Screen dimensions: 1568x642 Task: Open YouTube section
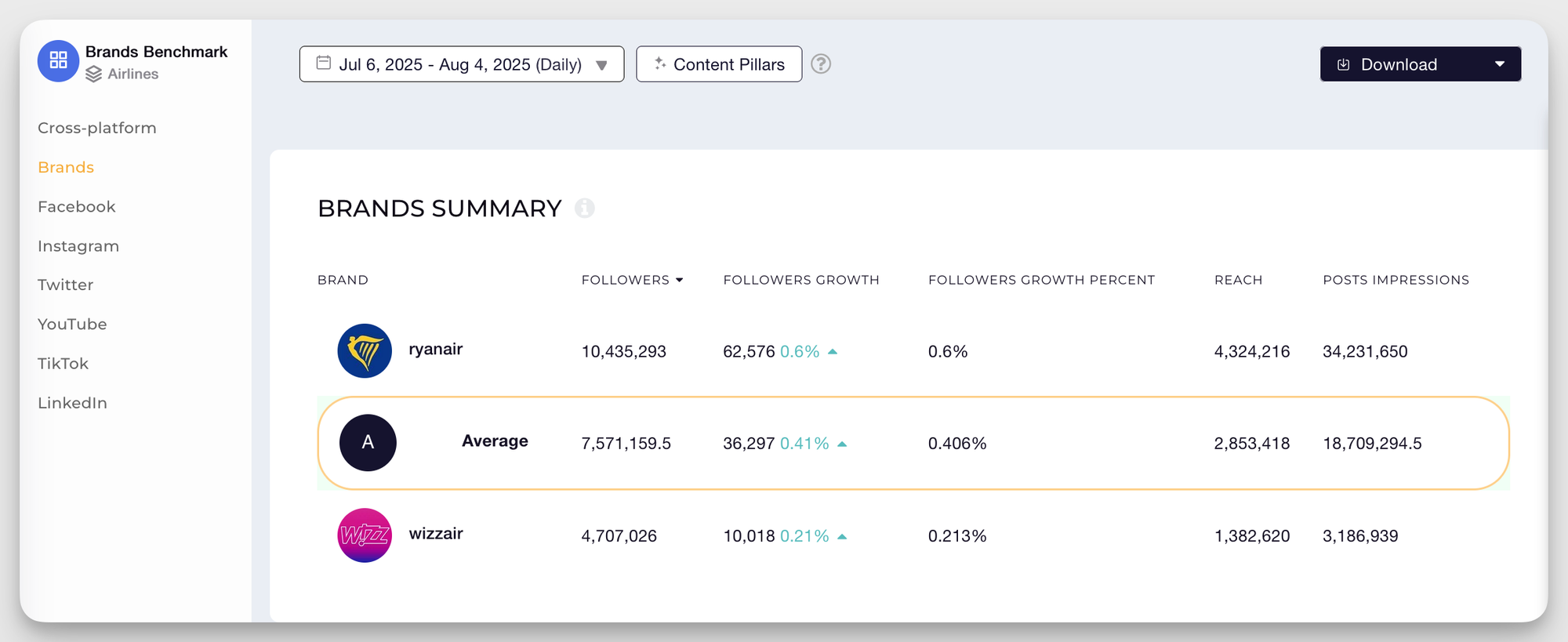[x=72, y=324]
